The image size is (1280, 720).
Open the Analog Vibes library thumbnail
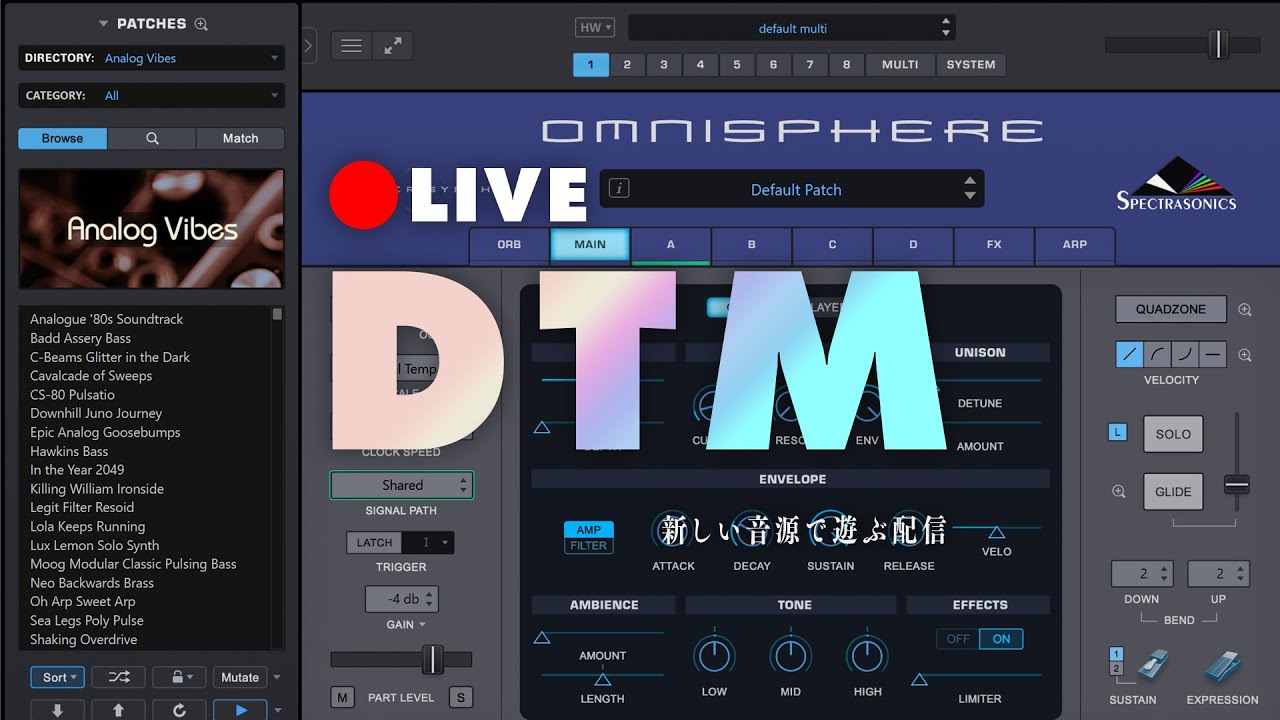[151, 229]
